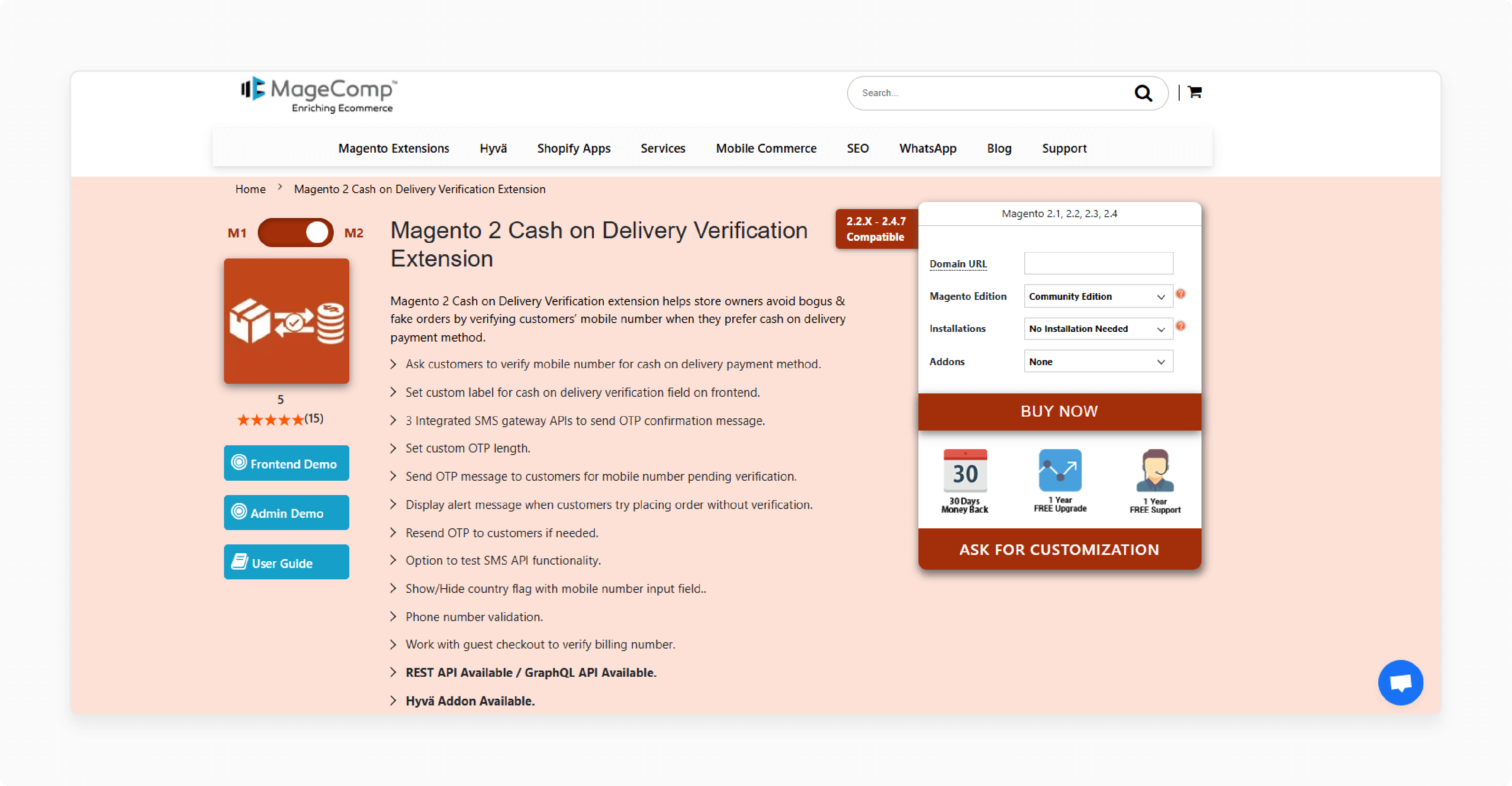This screenshot has width=1512, height=786.
Task: Click 'Resend OTP to customers if needed.'
Action: click(501, 533)
